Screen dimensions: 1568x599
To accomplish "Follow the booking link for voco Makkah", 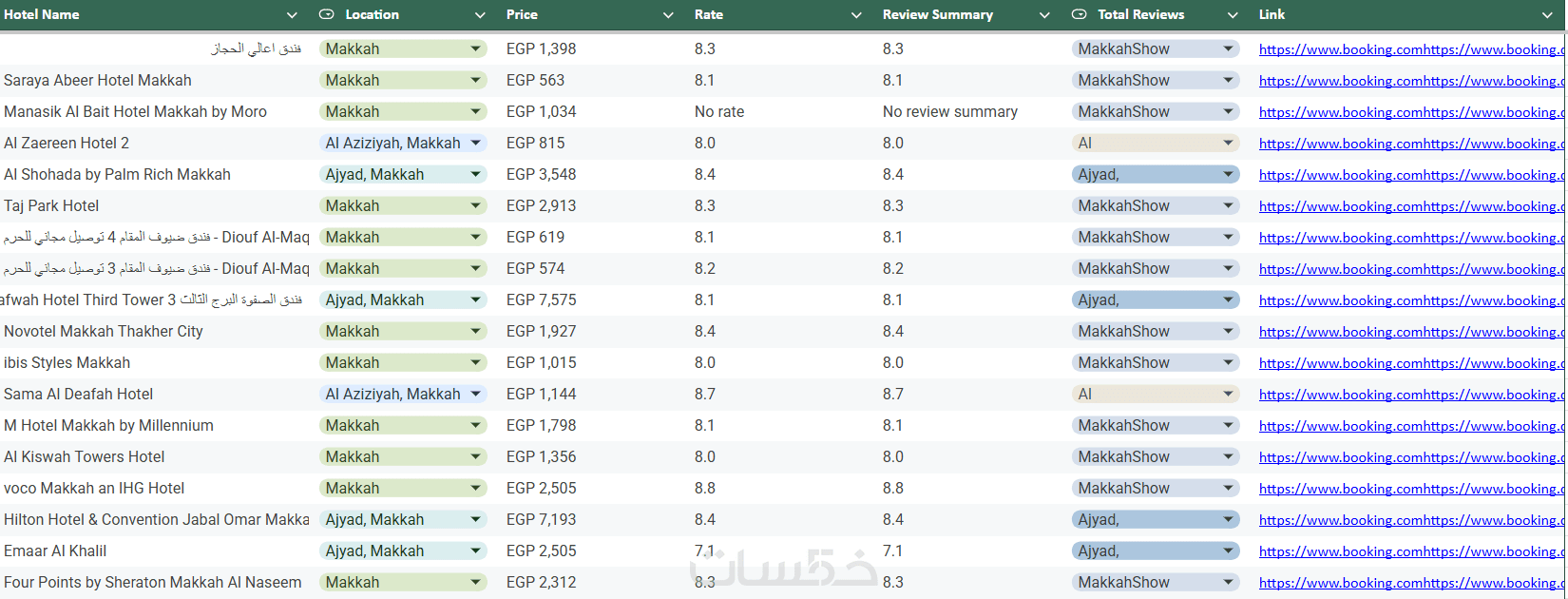I will click(x=1406, y=489).
